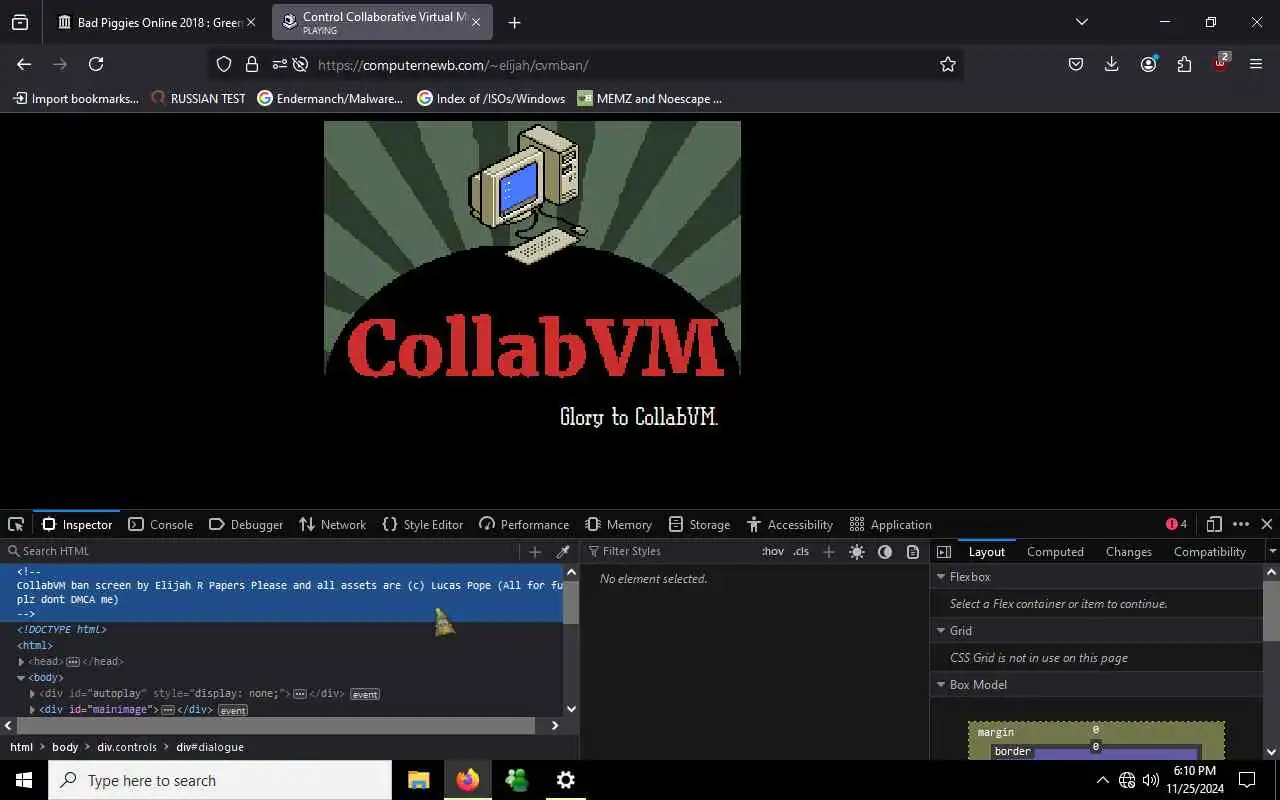Click the Filter Styles field
Image resolution: width=1280 pixels, height=800 pixels.
click(x=670, y=551)
